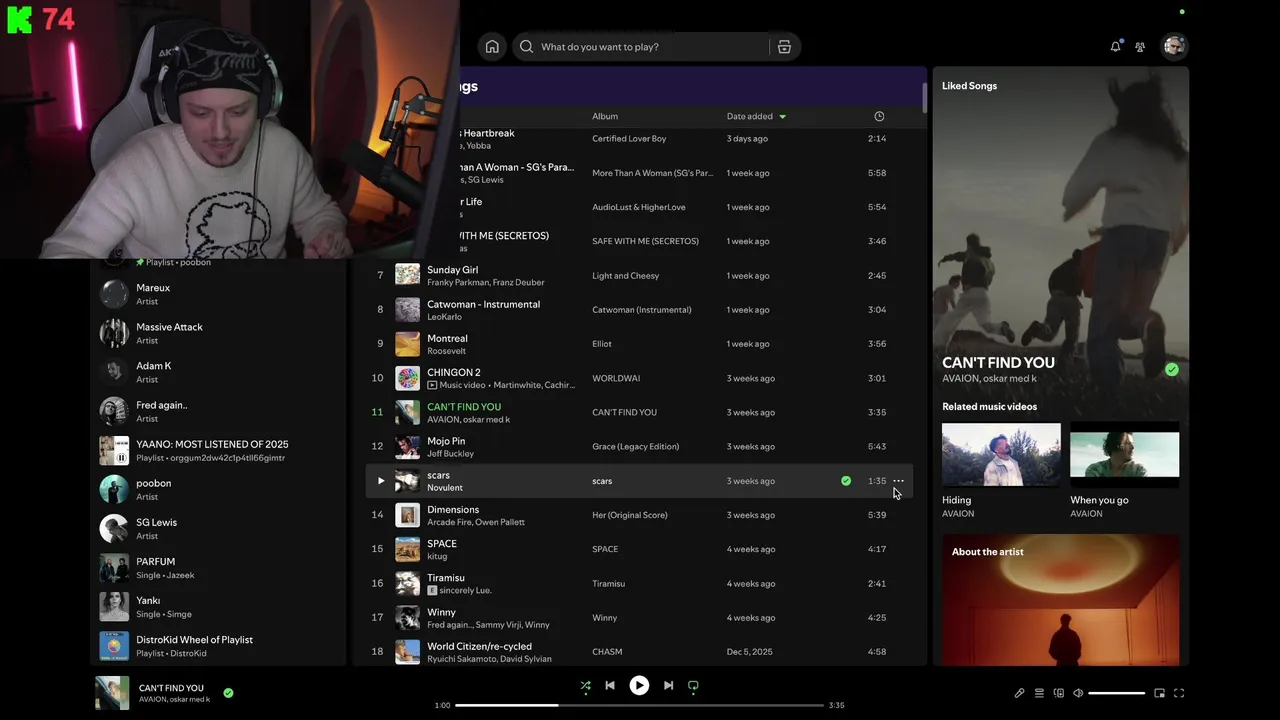Screen dimensions: 1280x720
Task: Click the playback progress bar
Action: (x=639, y=705)
